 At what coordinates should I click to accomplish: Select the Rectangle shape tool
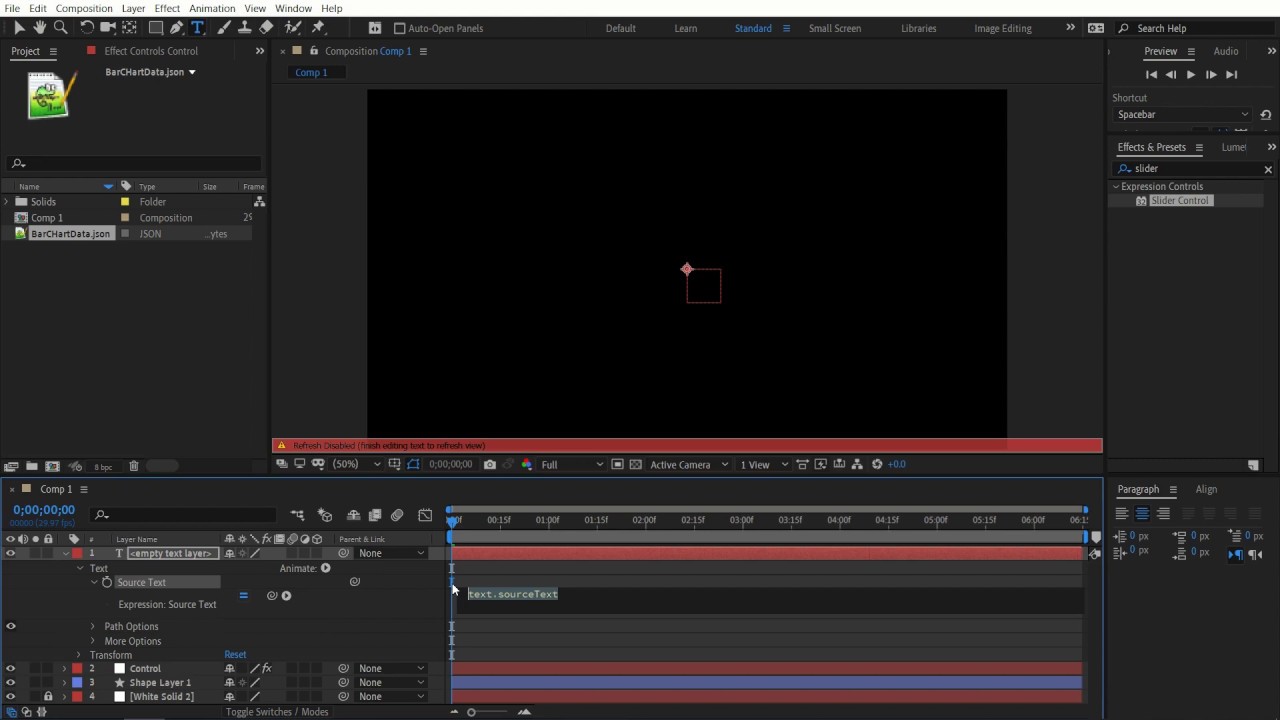(x=156, y=28)
